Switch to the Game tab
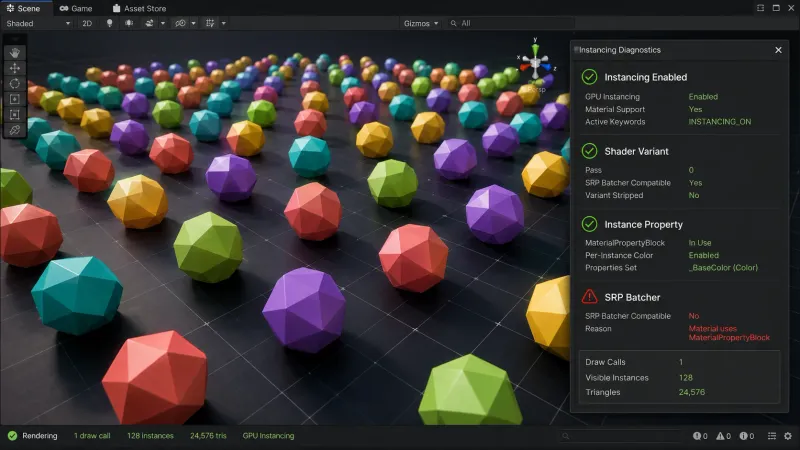800x450 pixels. [x=76, y=8]
